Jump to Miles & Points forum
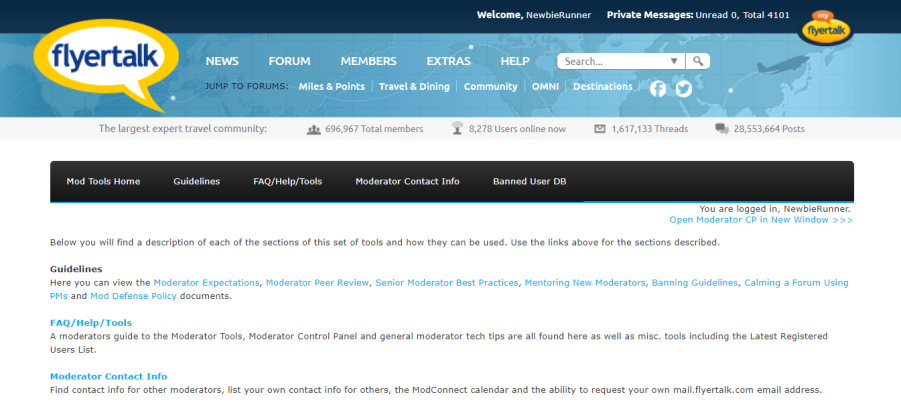Screen dimensions: 901x413 pyautogui.click(x=331, y=87)
